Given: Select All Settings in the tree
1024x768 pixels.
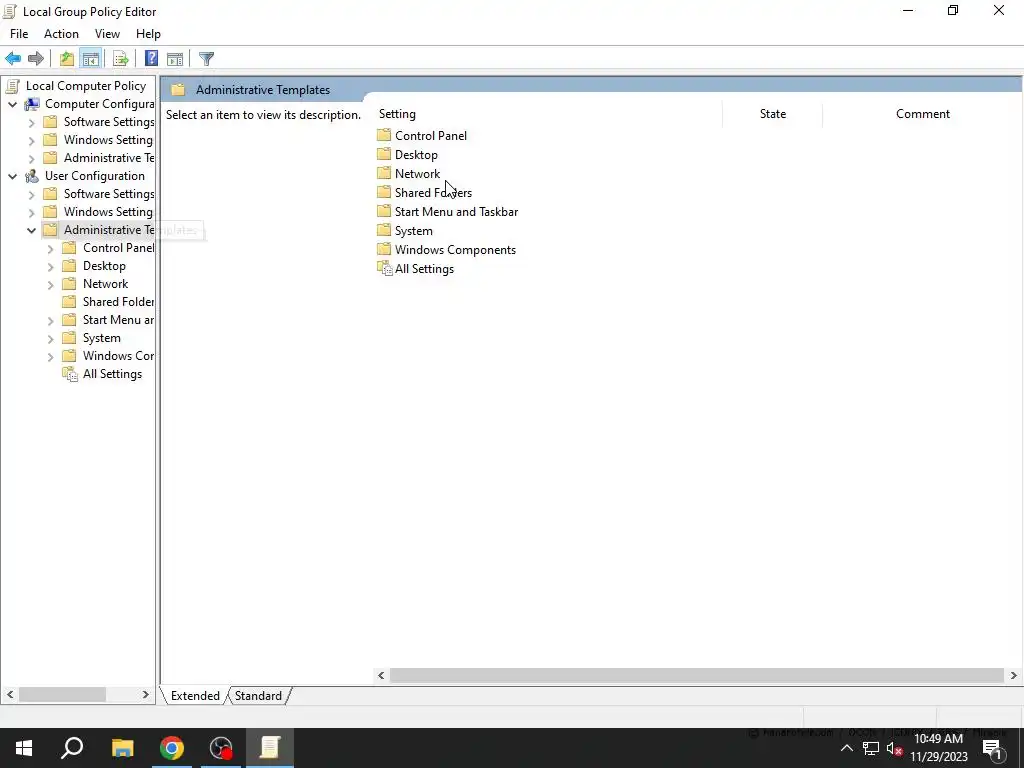Looking at the screenshot, I should [112, 374].
